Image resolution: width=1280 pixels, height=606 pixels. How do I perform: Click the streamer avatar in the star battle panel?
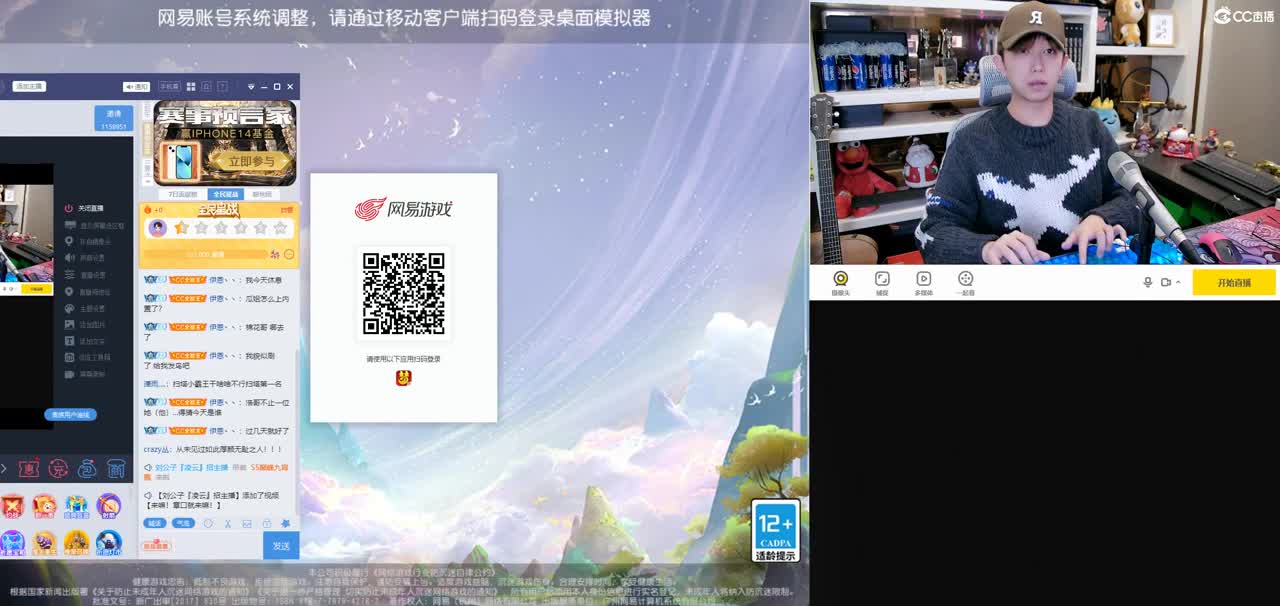[x=157, y=228]
